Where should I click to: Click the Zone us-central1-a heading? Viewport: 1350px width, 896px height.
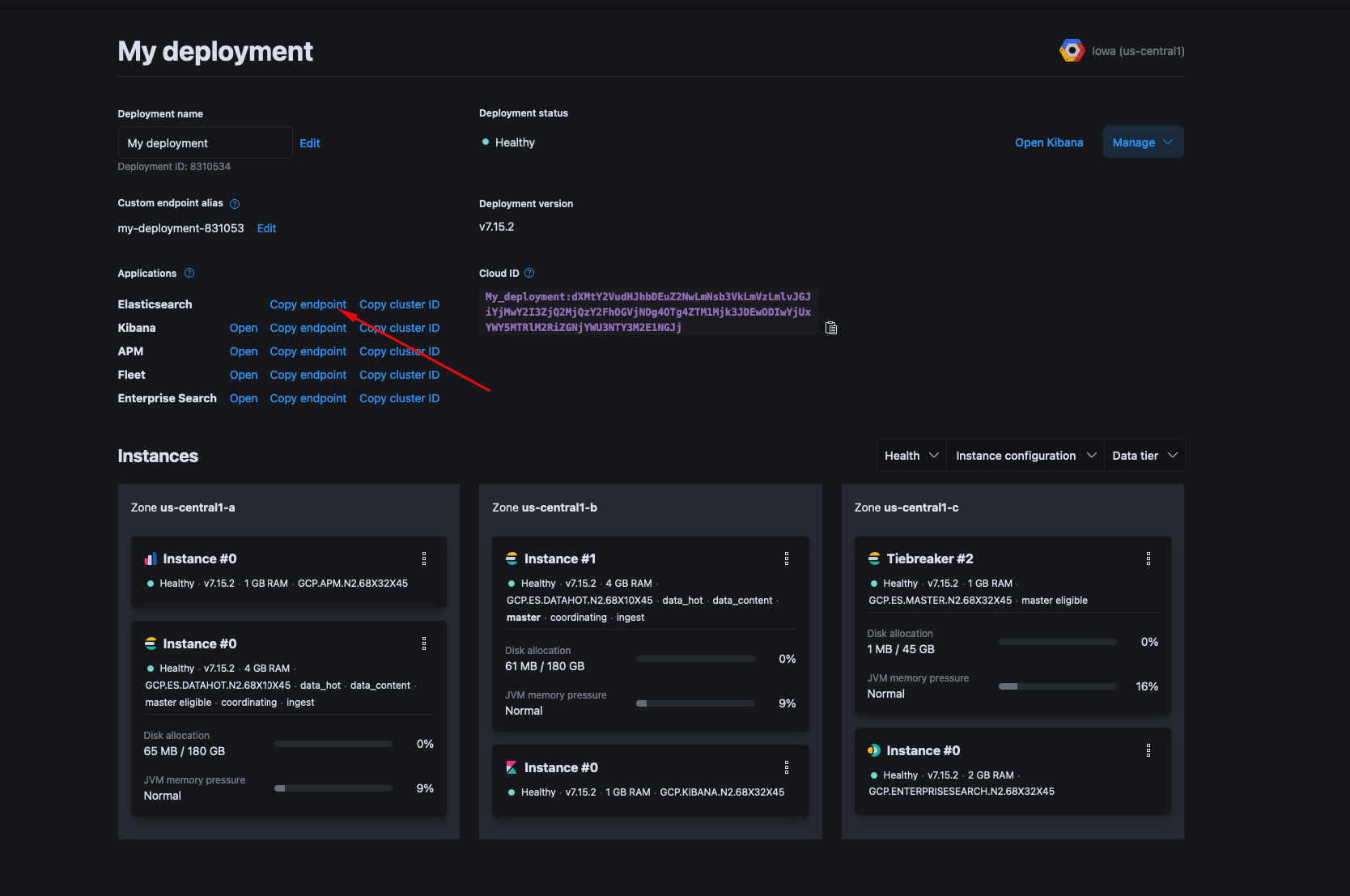(183, 507)
